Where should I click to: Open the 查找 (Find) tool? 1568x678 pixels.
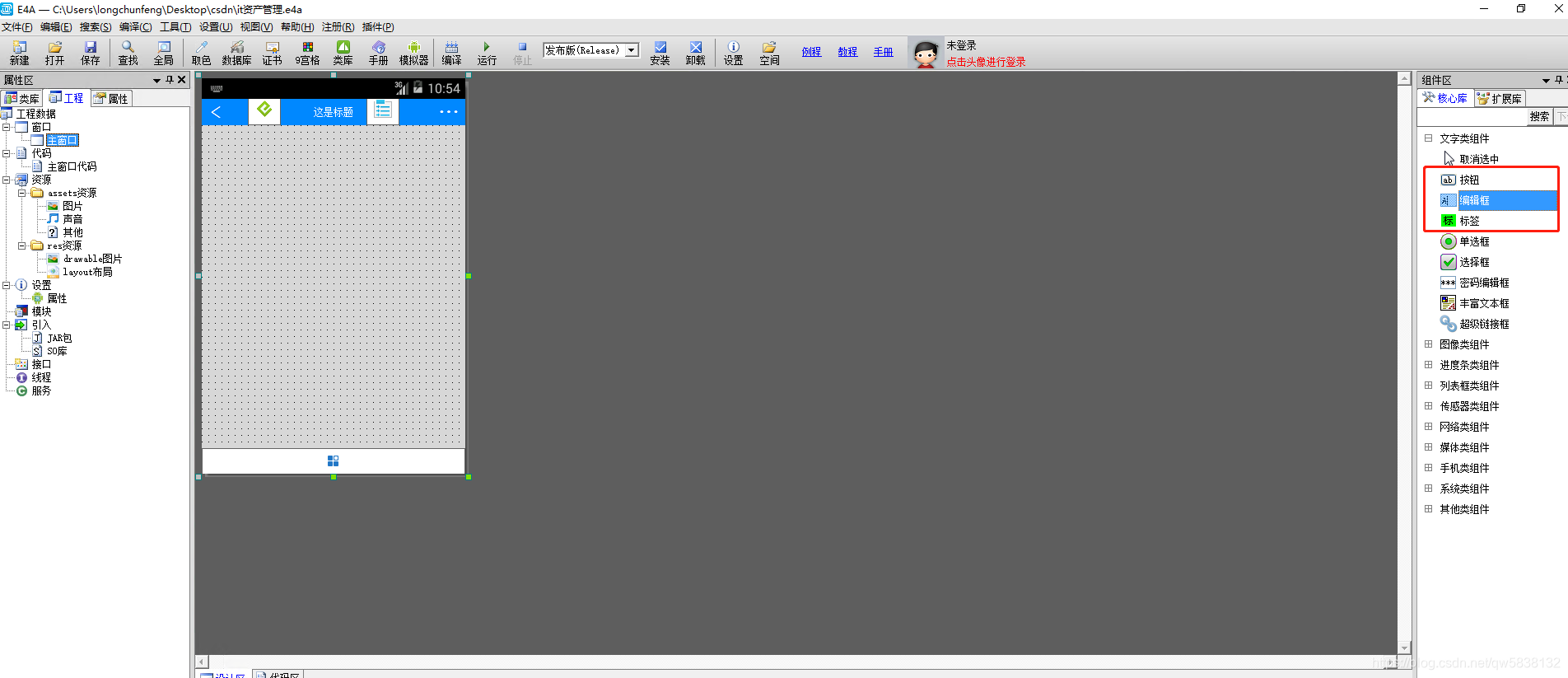[x=128, y=53]
